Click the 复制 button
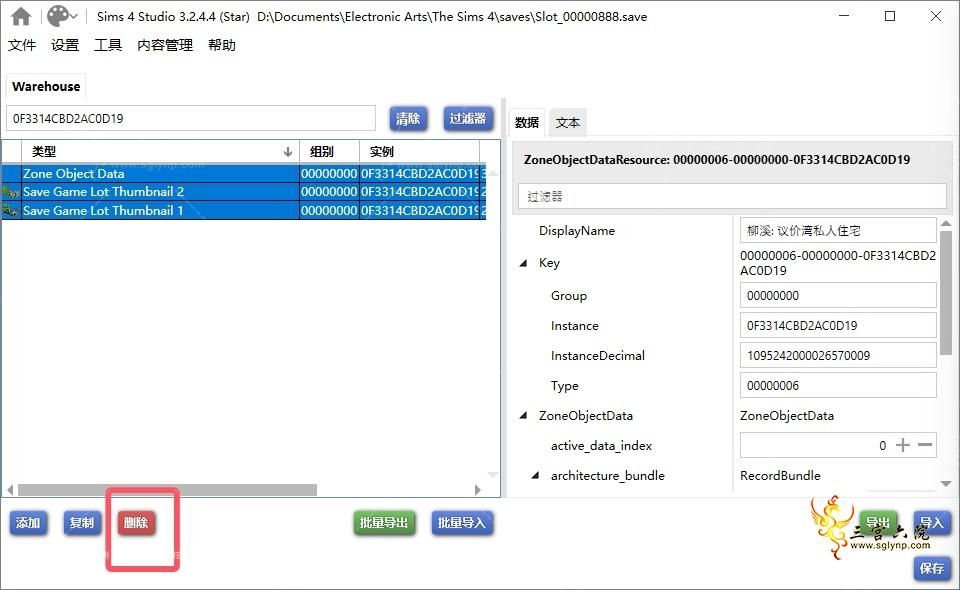 82,523
